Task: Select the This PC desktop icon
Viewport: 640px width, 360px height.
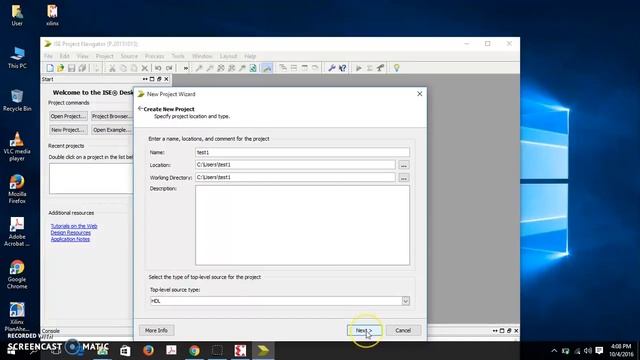Action: 17,57
